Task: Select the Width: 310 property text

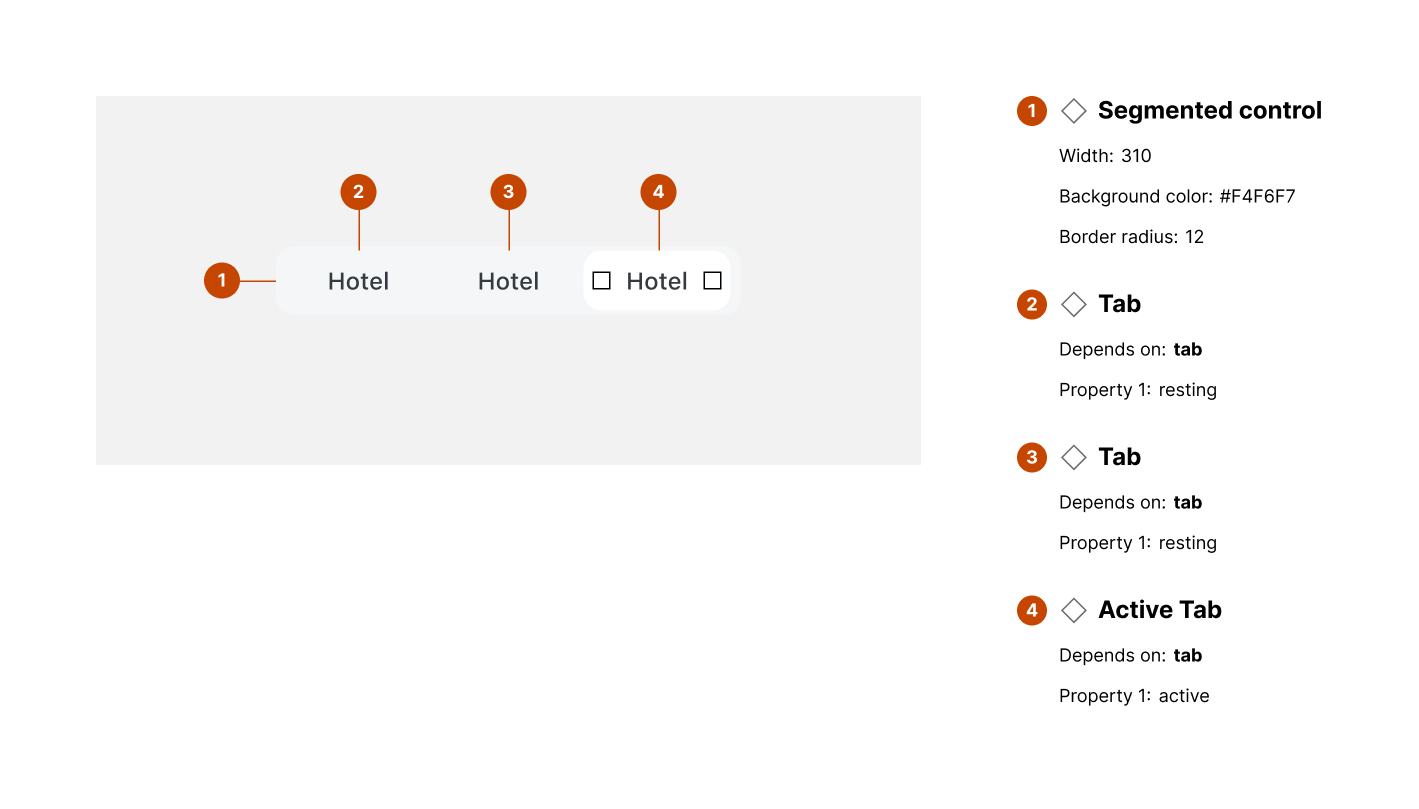Action: pos(1105,156)
